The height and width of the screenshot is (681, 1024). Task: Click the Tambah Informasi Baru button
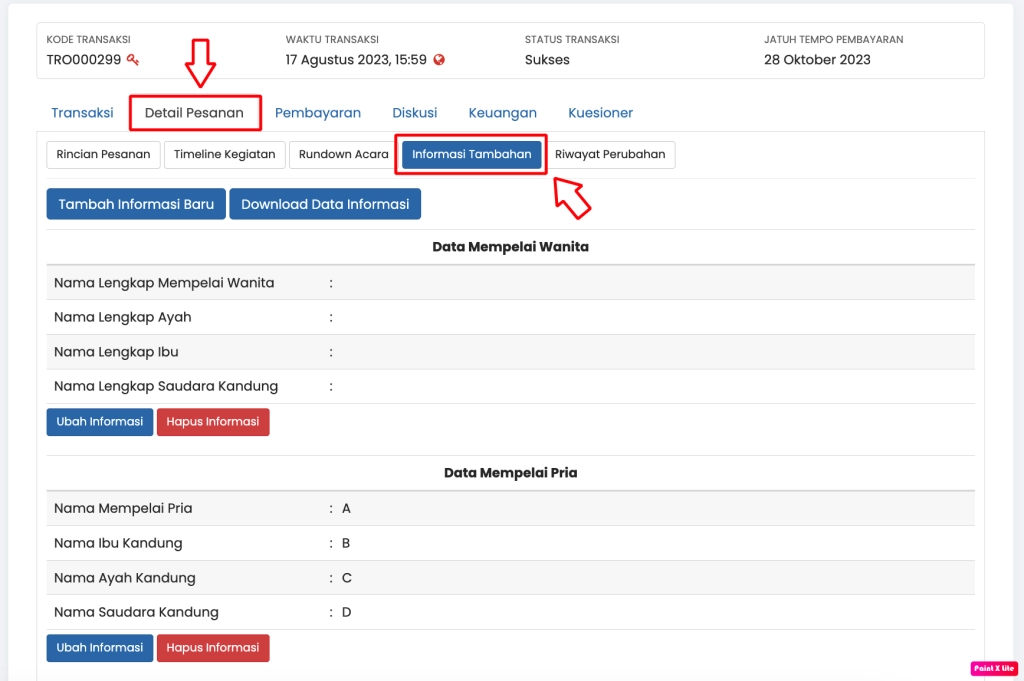[136, 204]
